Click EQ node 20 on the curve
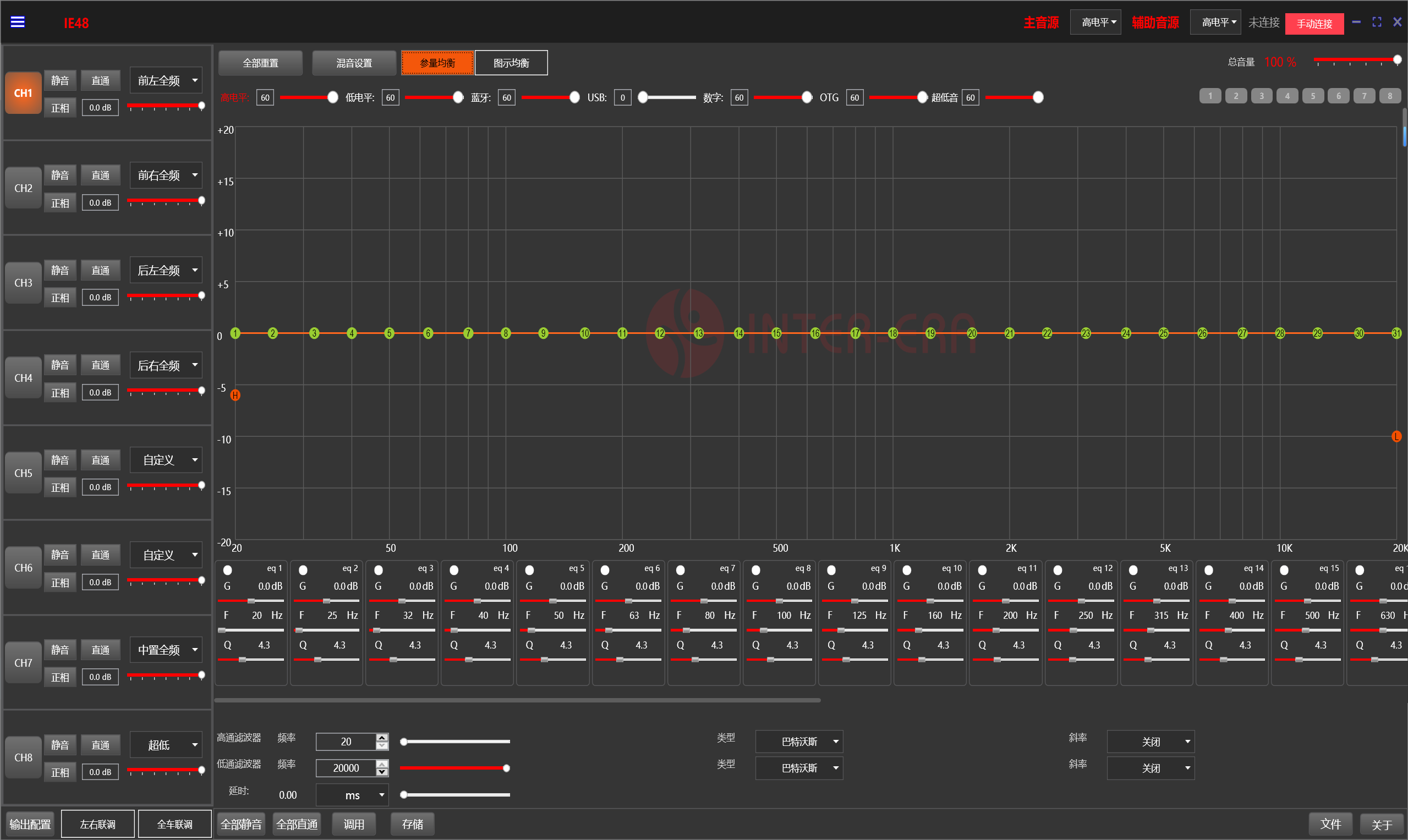 click(972, 333)
